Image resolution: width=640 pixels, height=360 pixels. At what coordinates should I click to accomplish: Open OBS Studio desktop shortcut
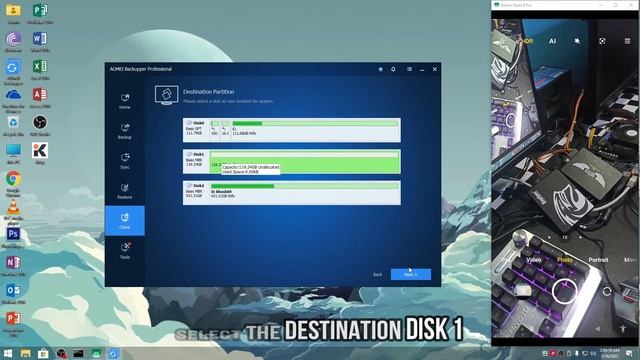(x=40, y=125)
